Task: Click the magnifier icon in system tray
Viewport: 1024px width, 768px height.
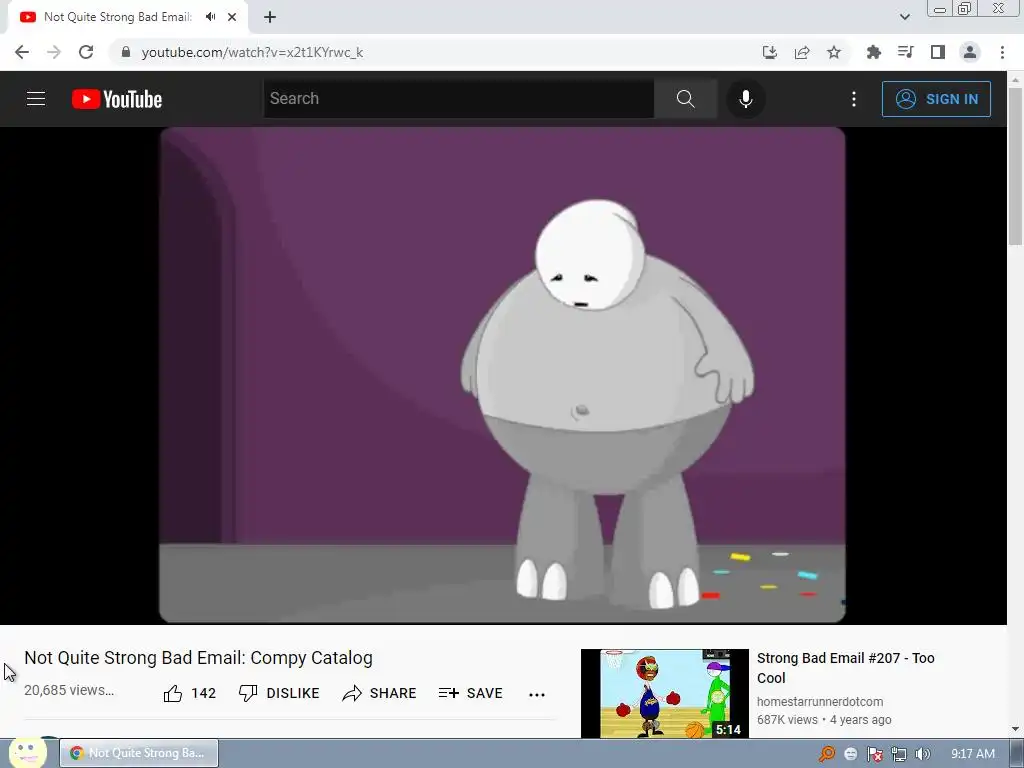Action: tap(827, 754)
